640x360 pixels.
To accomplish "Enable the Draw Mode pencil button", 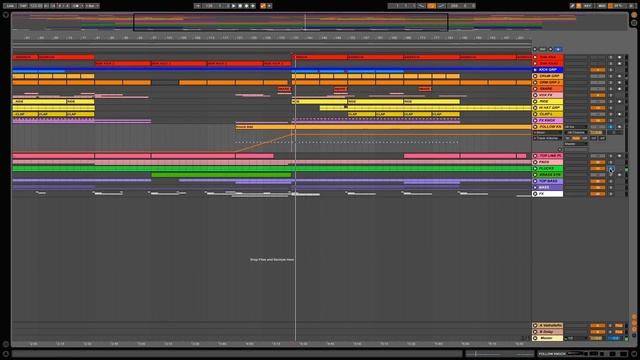I will pos(572,6).
